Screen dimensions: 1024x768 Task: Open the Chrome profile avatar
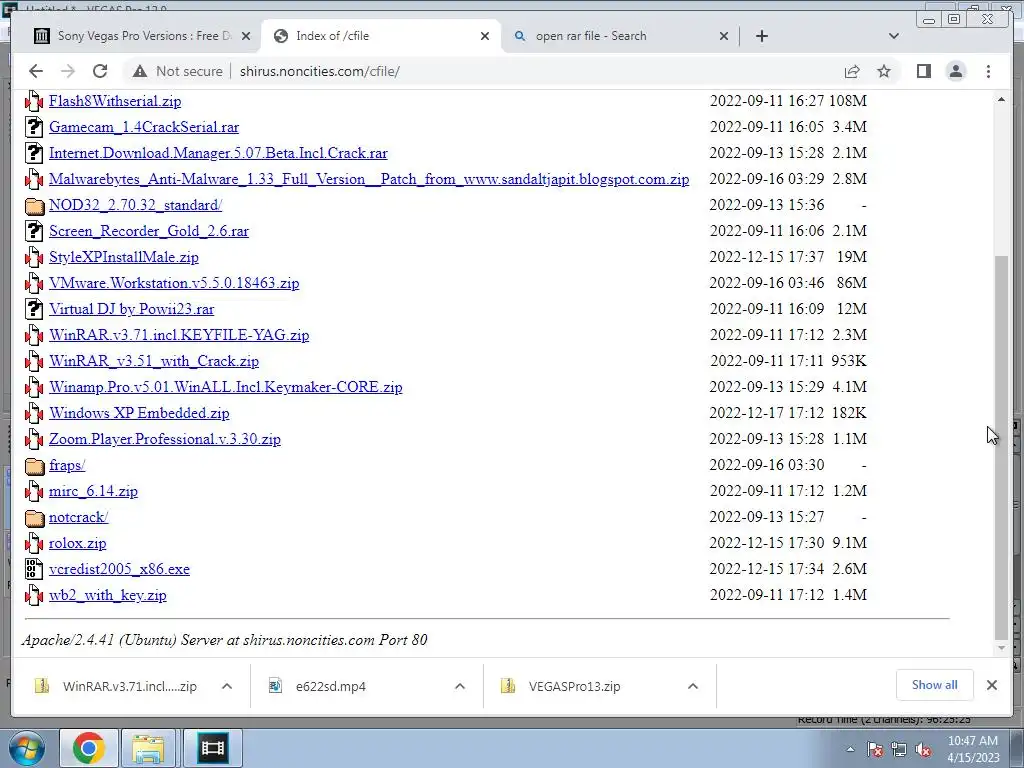coord(955,71)
